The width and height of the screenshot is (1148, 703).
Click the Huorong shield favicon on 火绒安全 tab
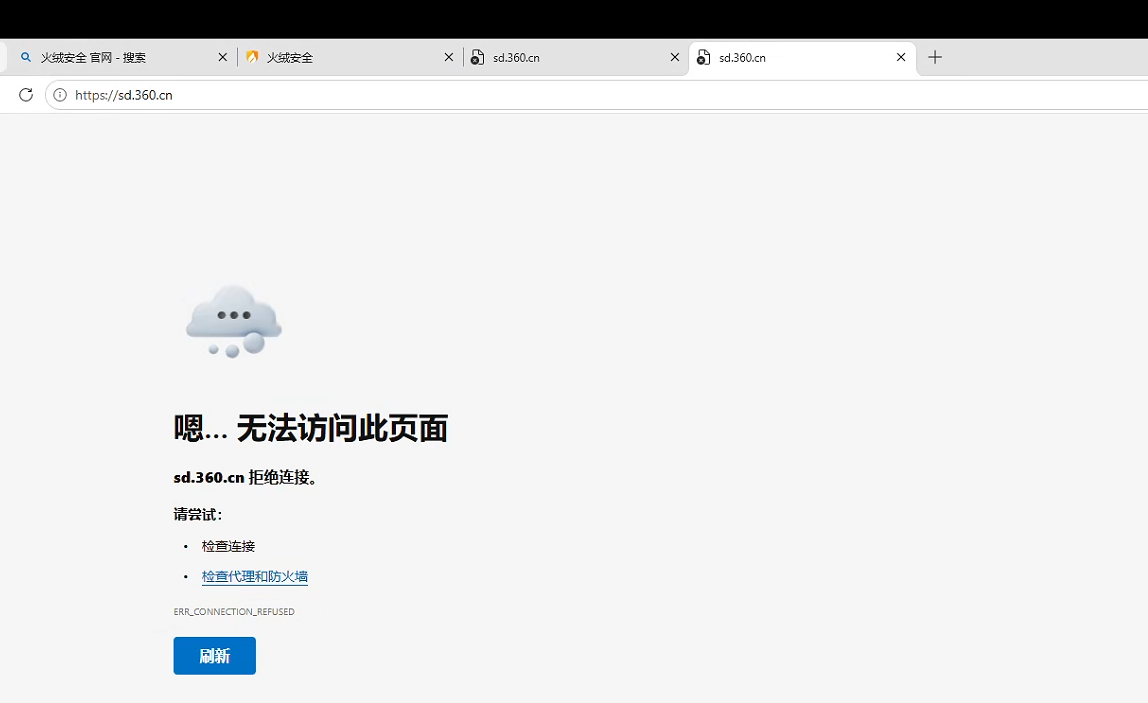coord(253,57)
